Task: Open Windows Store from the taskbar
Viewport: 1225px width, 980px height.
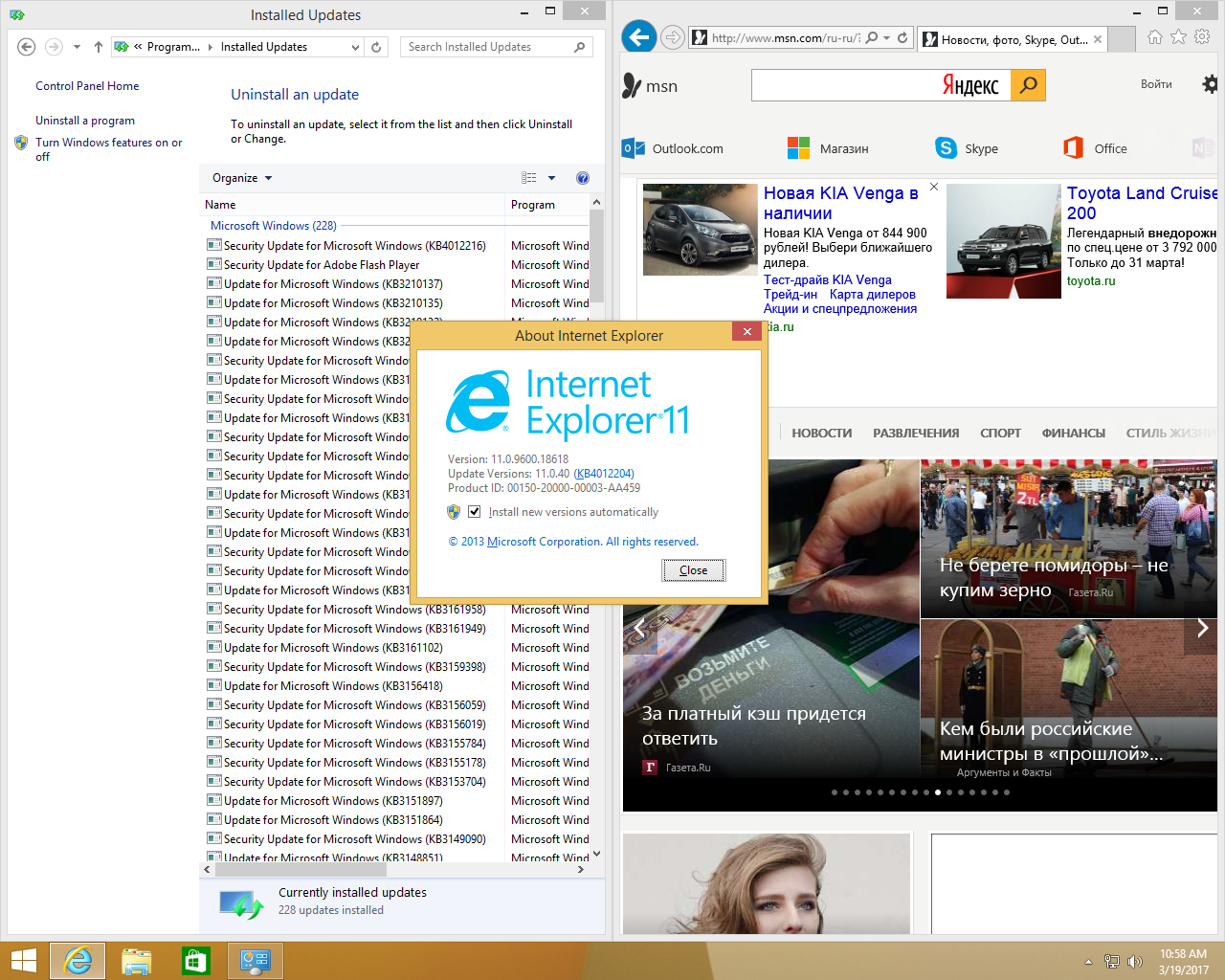Action: click(x=196, y=961)
